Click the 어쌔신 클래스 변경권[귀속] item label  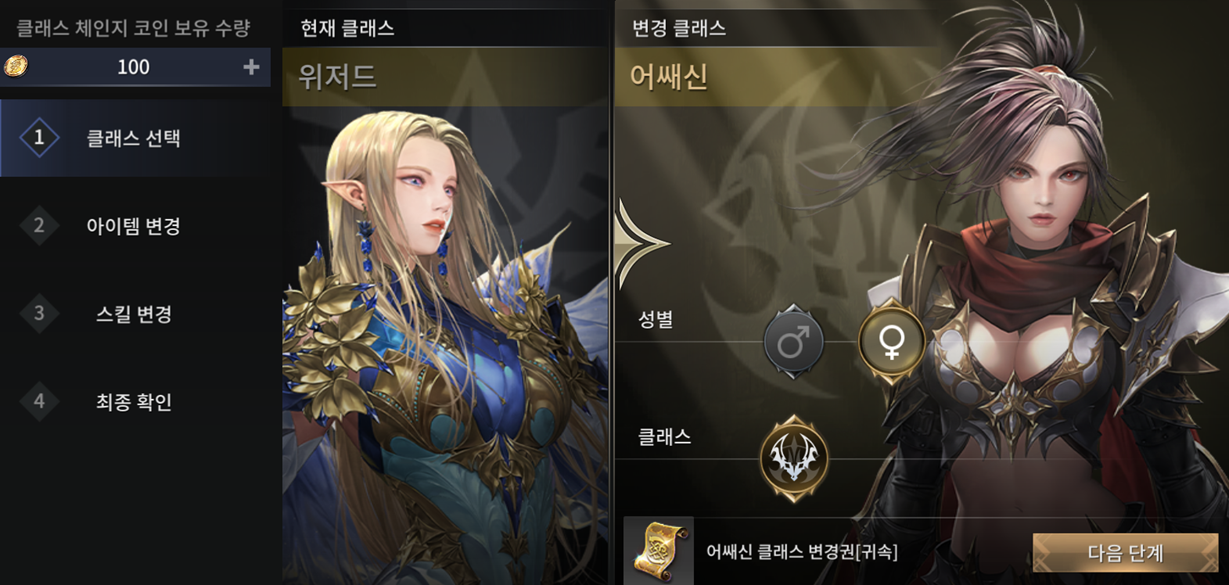(x=802, y=552)
